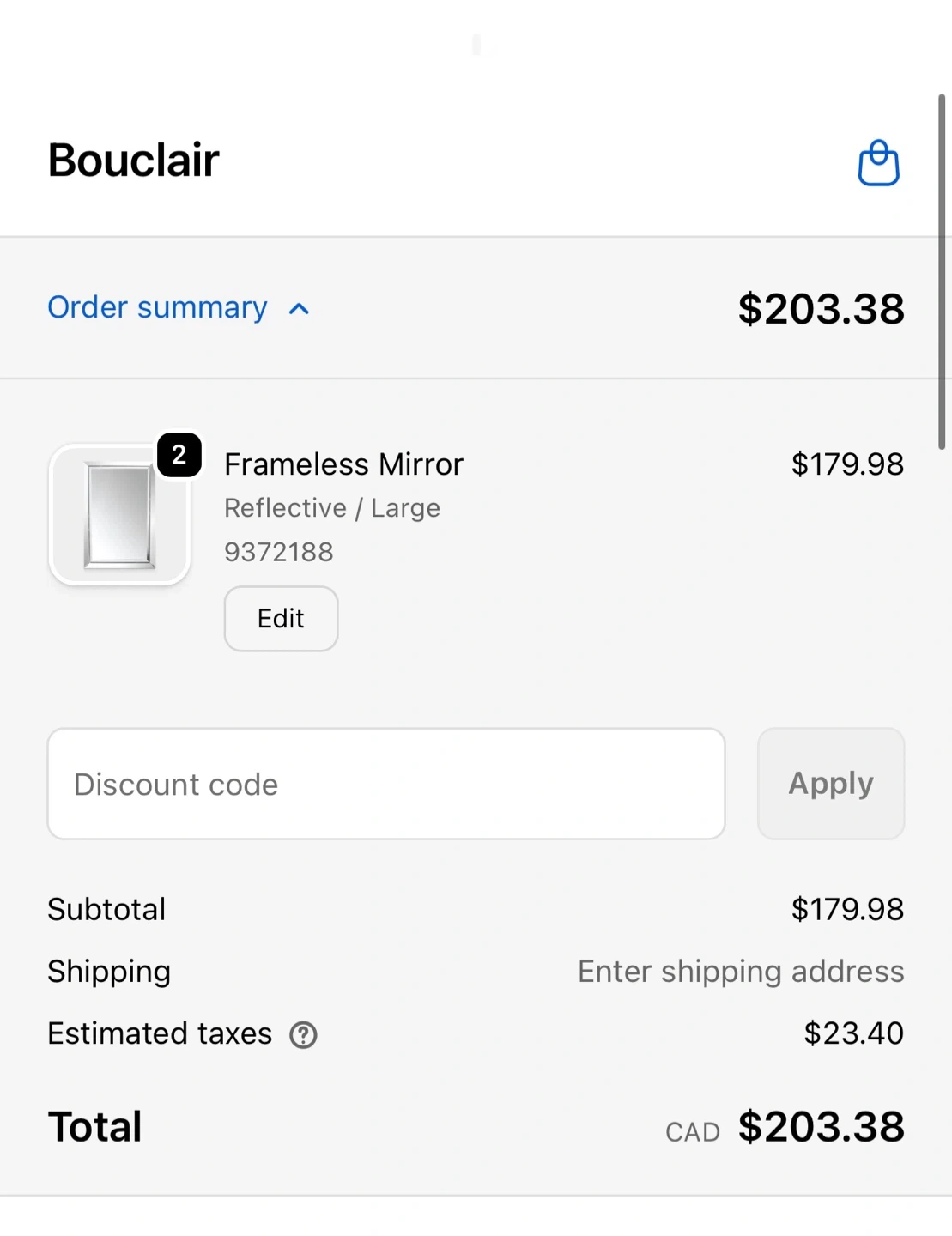Image resolution: width=952 pixels, height=1236 pixels.
Task: Focus the Discount code input field
Action: (386, 784)
